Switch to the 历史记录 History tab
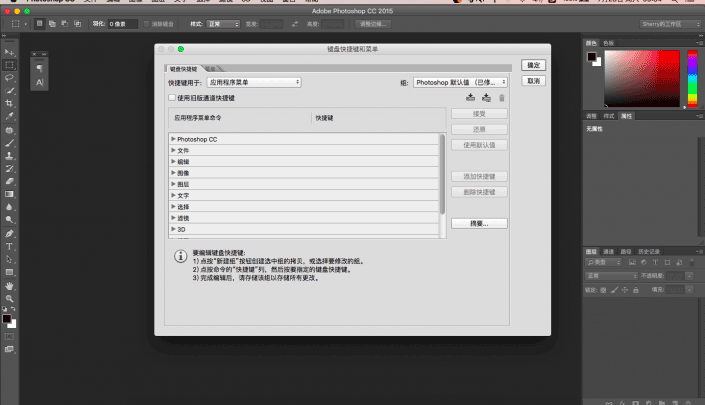 click(649, 252)
